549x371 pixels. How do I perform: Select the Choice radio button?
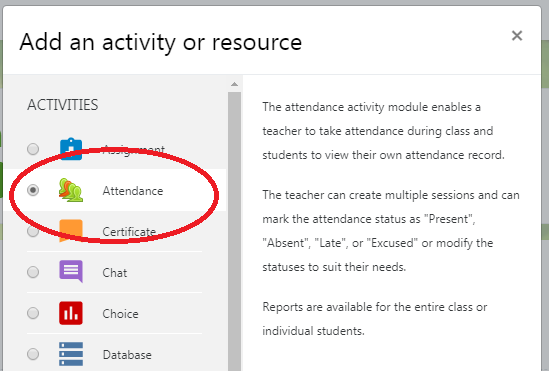pyautogui.click(x=33, y=313)
